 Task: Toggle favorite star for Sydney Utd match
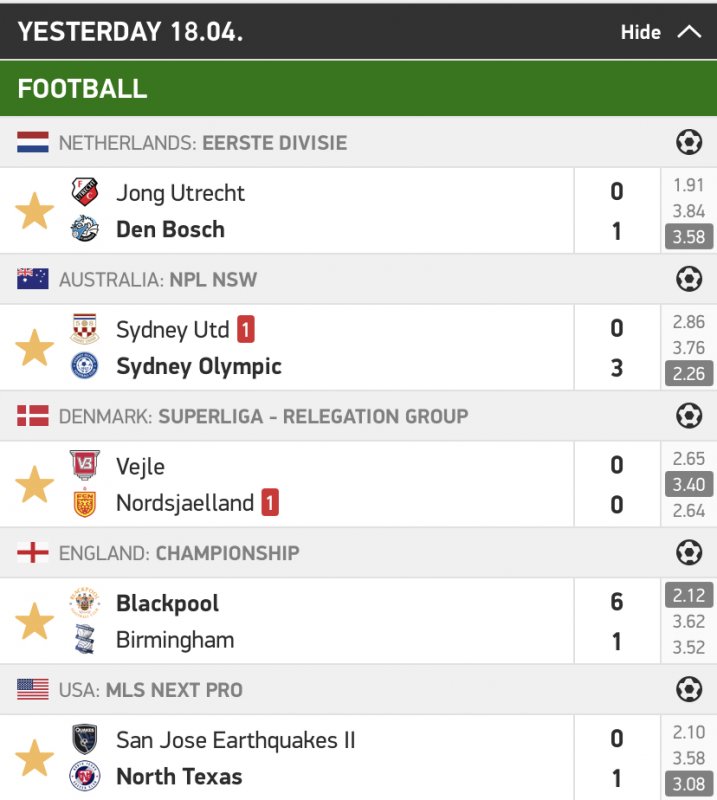(34, 348)
